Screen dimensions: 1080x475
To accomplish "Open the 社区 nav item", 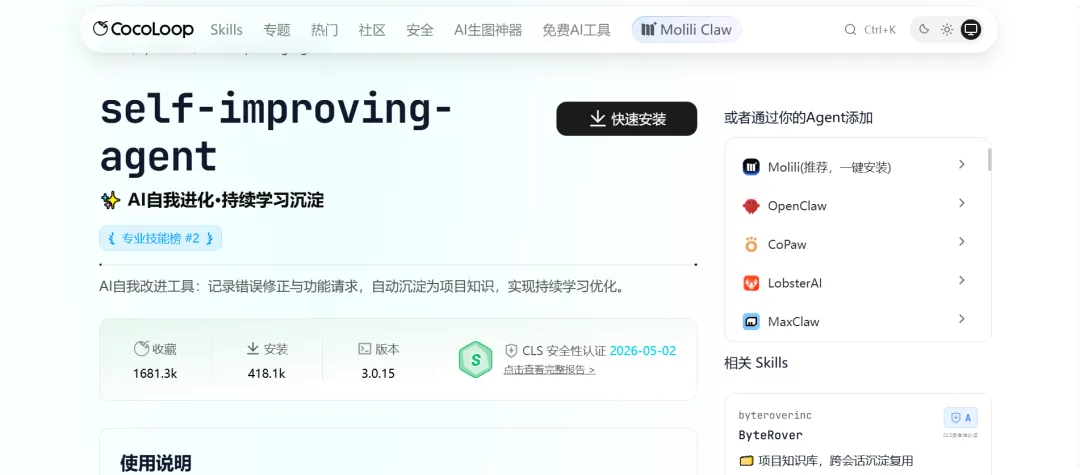I will [x=372, y=30].
